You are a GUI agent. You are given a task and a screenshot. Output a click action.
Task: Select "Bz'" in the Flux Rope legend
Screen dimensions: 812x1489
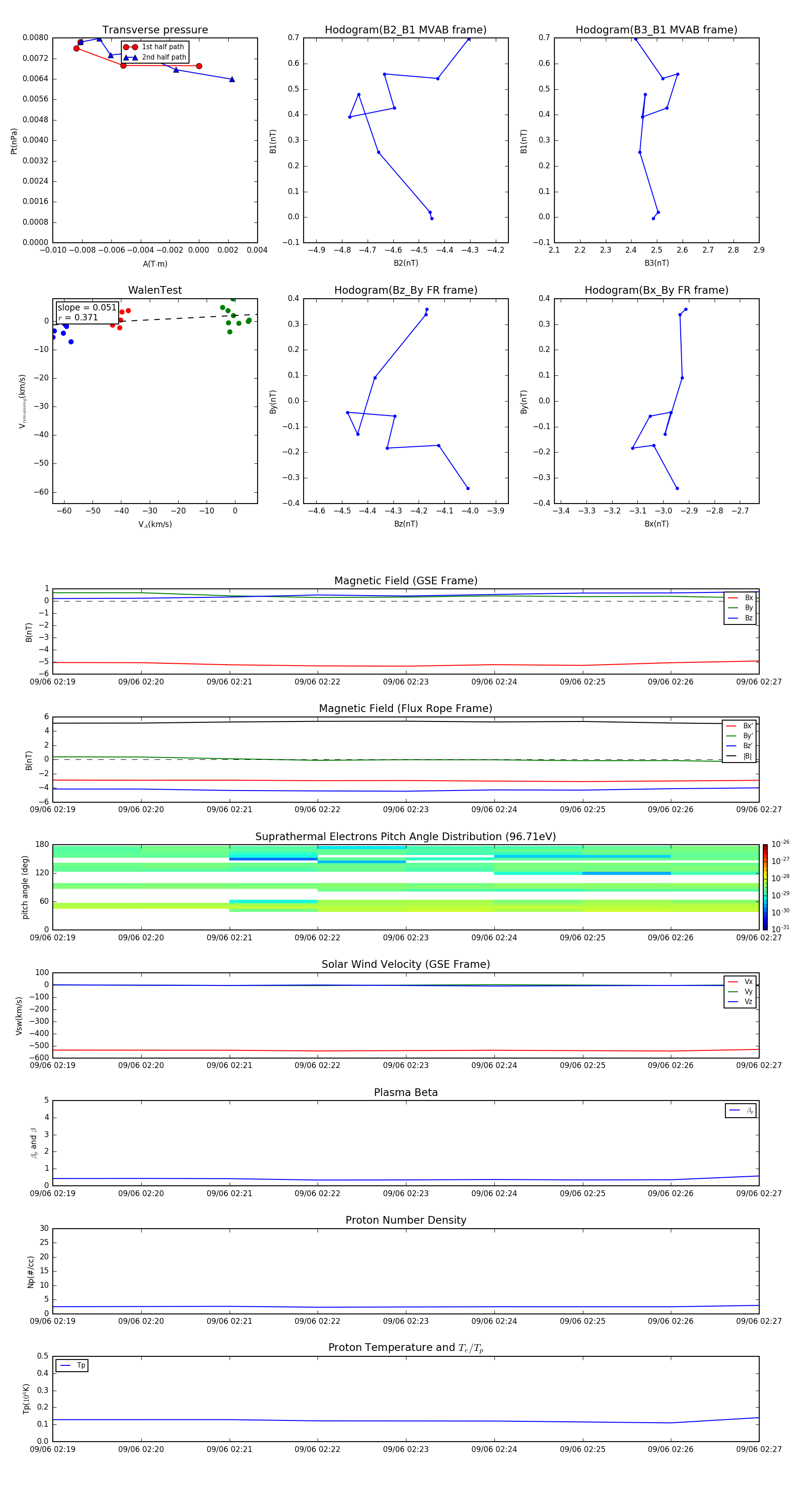pos(748,746)
